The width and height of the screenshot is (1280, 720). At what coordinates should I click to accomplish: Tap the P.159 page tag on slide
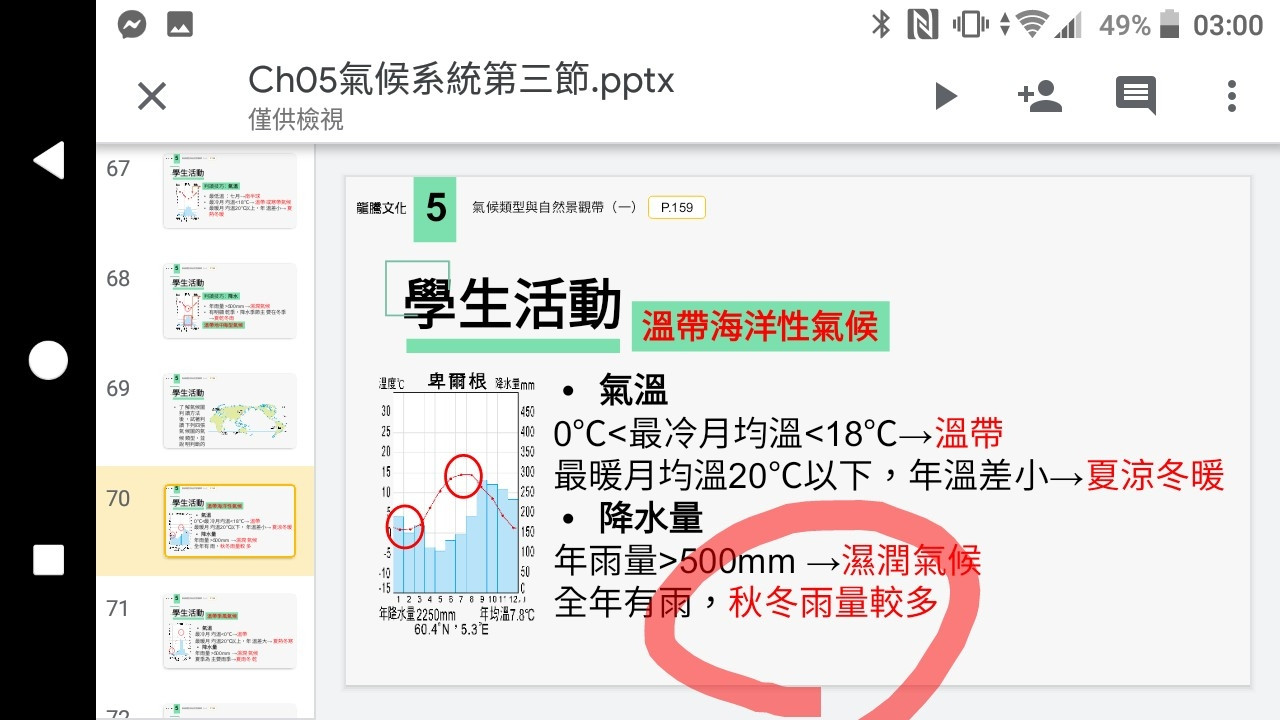[677, 207]
